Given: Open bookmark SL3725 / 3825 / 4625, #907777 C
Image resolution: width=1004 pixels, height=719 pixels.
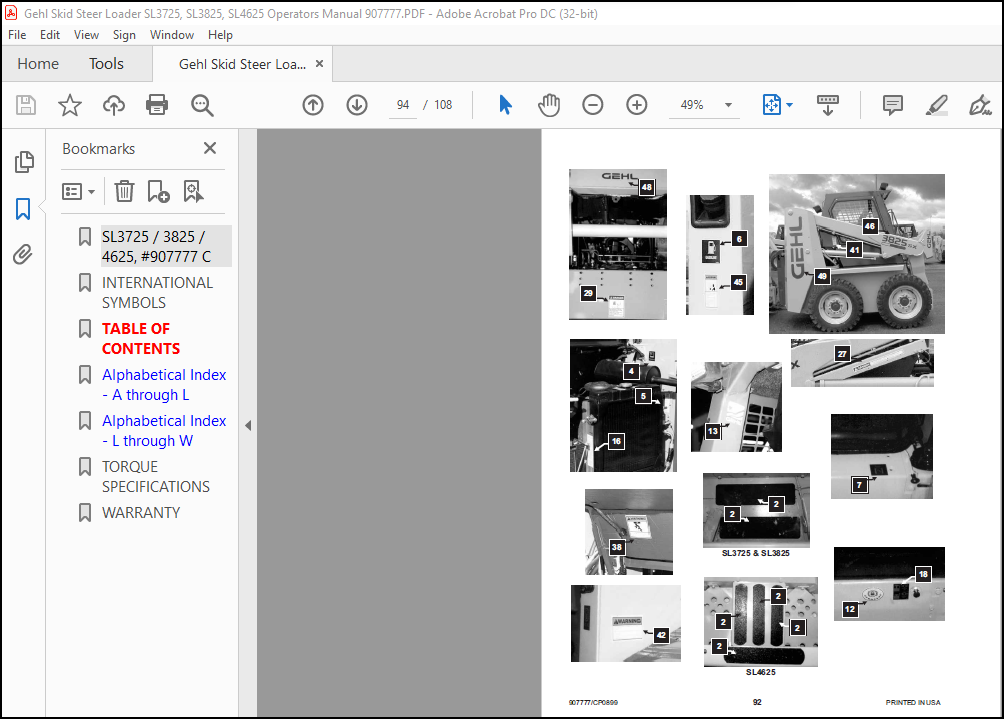Looking at the screenshot, I should click(x=166, y=246).
